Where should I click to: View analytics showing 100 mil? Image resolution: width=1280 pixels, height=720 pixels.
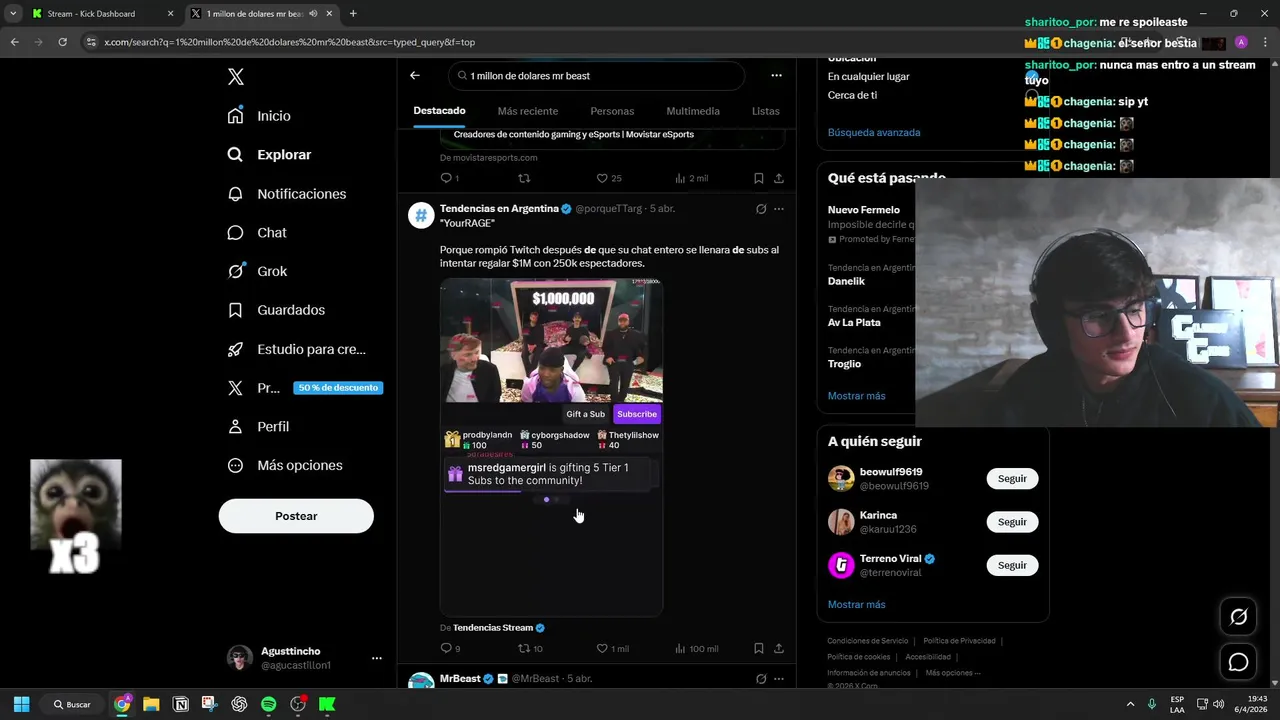(696, 648)
